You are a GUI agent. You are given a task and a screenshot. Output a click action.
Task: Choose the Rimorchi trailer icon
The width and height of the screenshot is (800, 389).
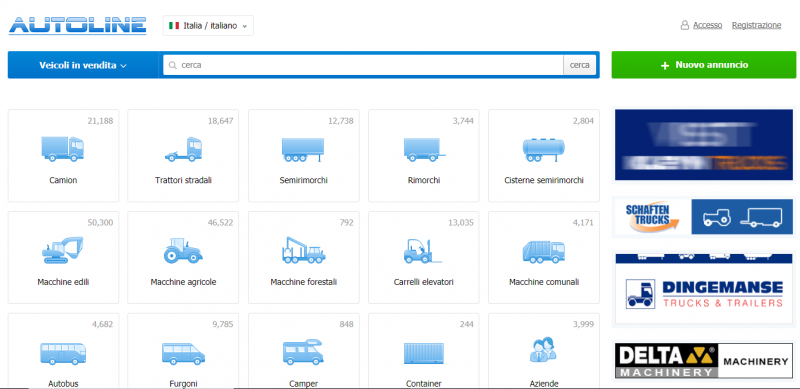point(424,150)
